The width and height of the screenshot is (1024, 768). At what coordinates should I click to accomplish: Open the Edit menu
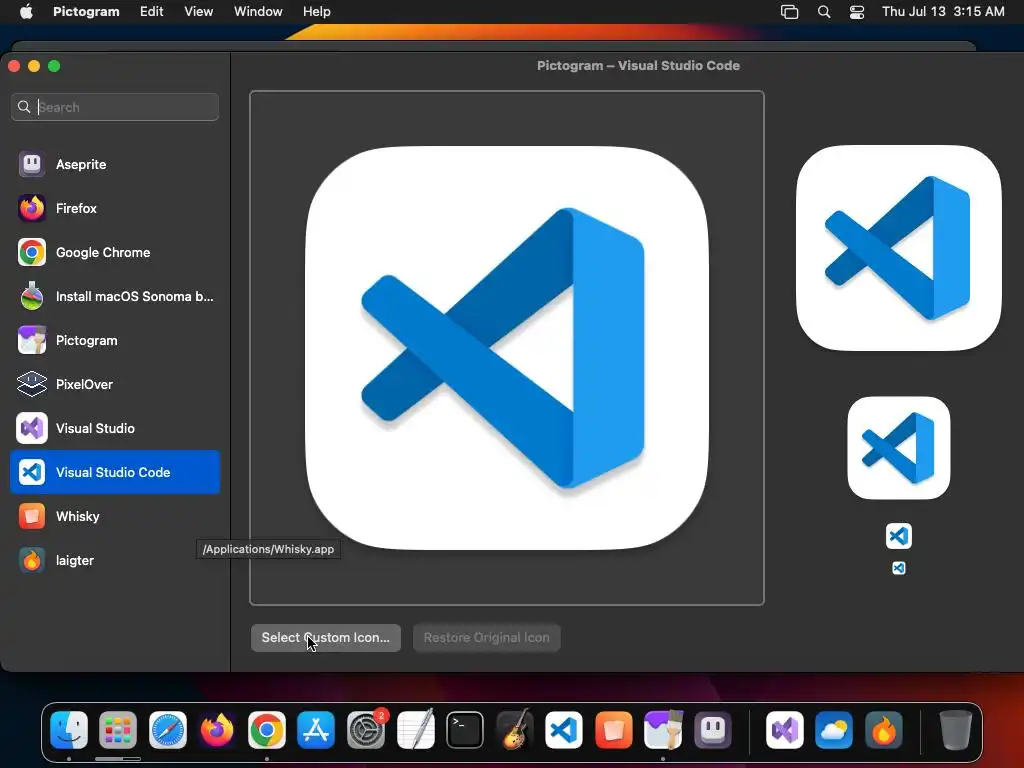click(x=152, y=11)
